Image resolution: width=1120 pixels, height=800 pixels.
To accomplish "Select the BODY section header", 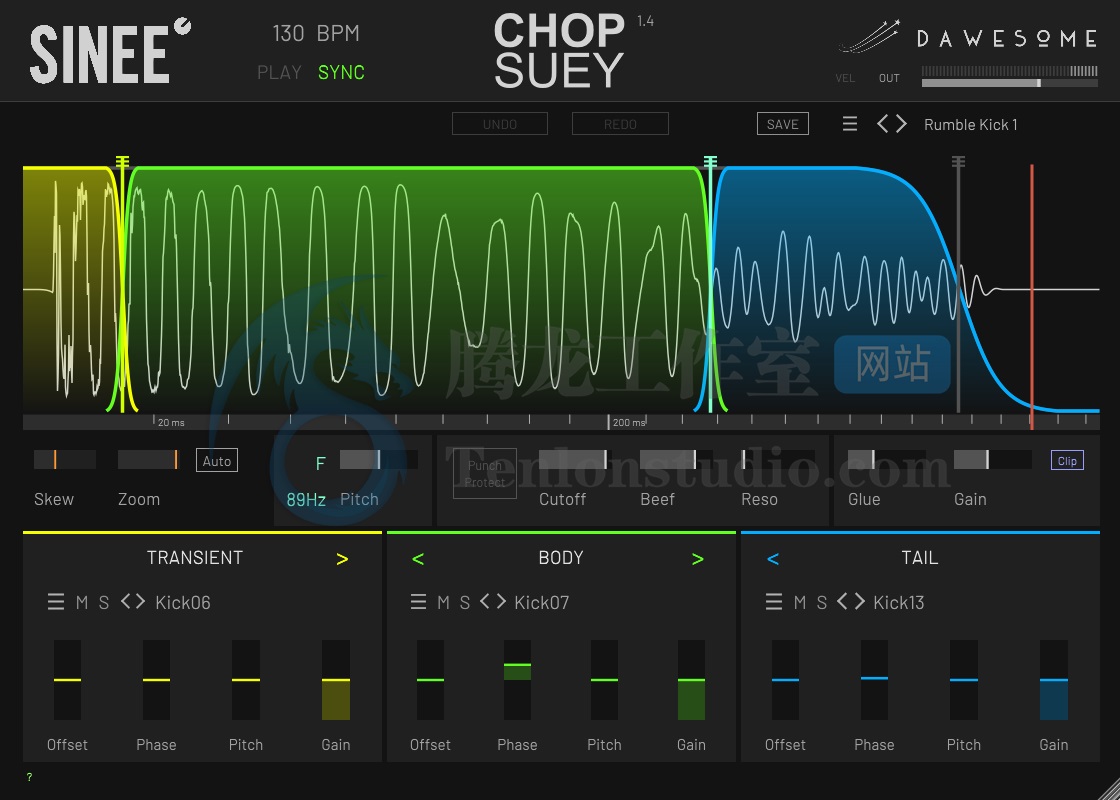I will 560,557.
